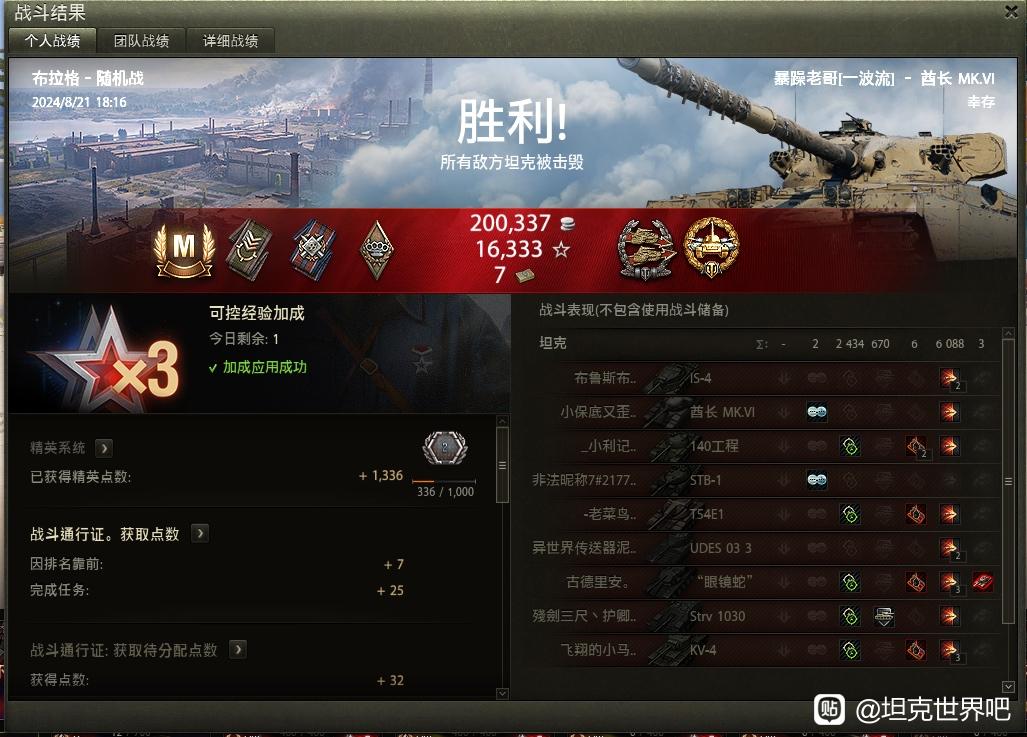This screenshot has height=737, width=1027.
Task: Click the spotting icon in 小保底又歪 row
Action: point(816,412)
